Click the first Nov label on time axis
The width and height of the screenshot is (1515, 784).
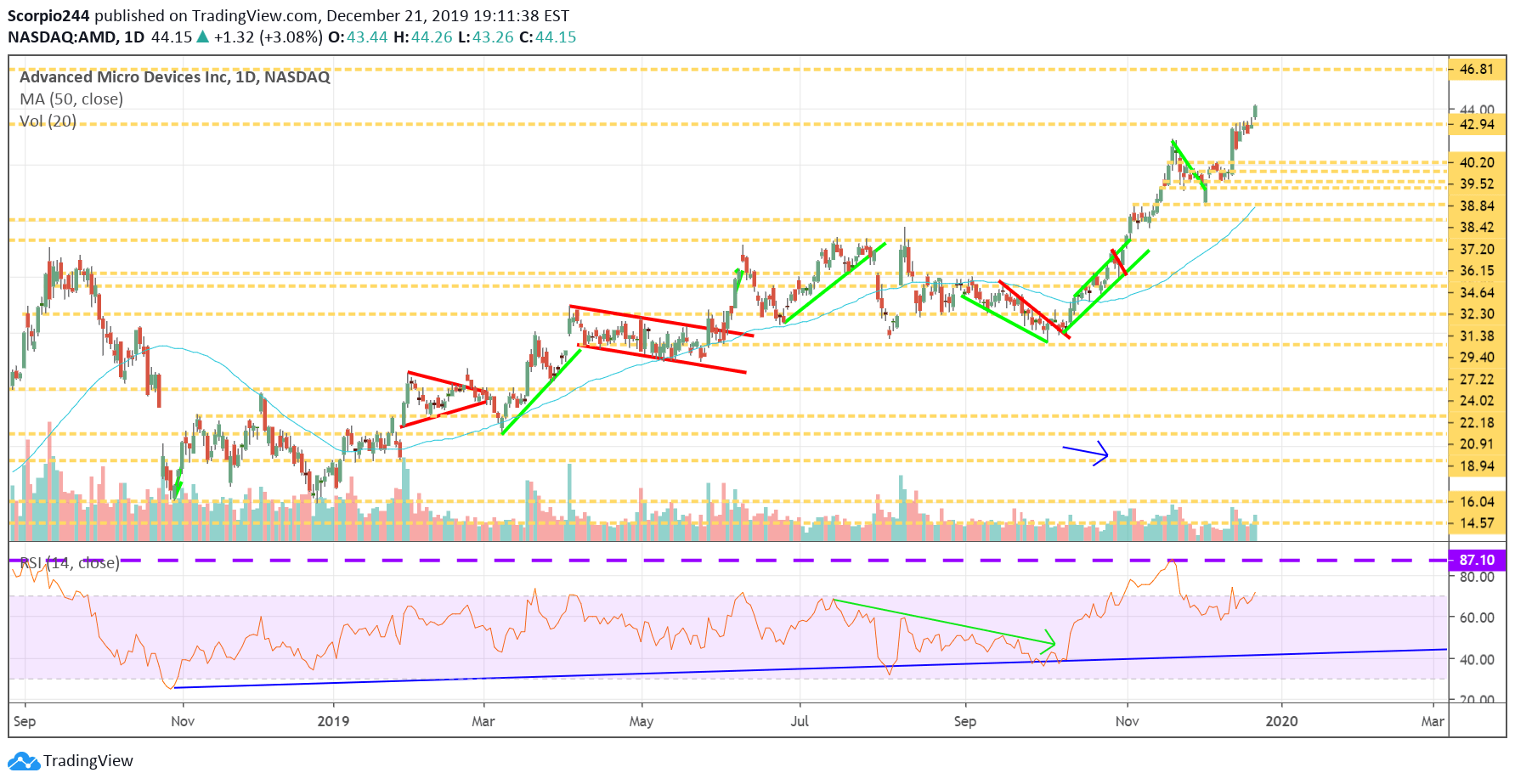pyautogui.click(x=183, y=721)
